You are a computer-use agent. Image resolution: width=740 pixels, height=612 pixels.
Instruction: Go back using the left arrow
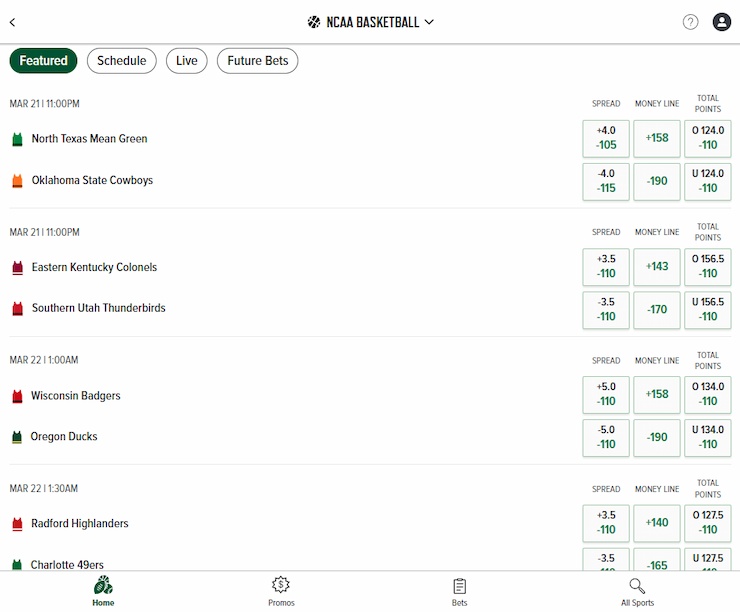tap(13, 22)
